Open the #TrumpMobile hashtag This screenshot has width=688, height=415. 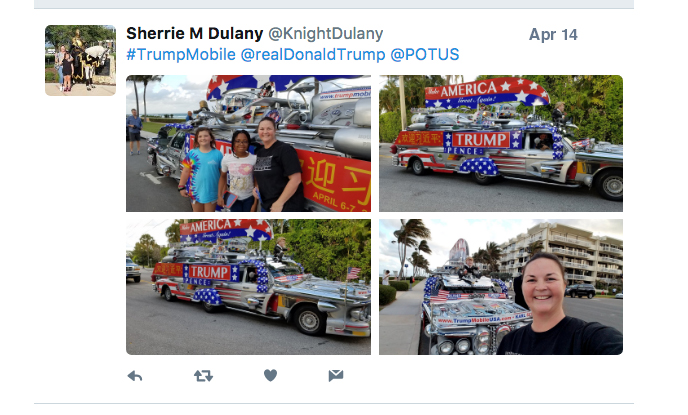(x=181, y=54)
